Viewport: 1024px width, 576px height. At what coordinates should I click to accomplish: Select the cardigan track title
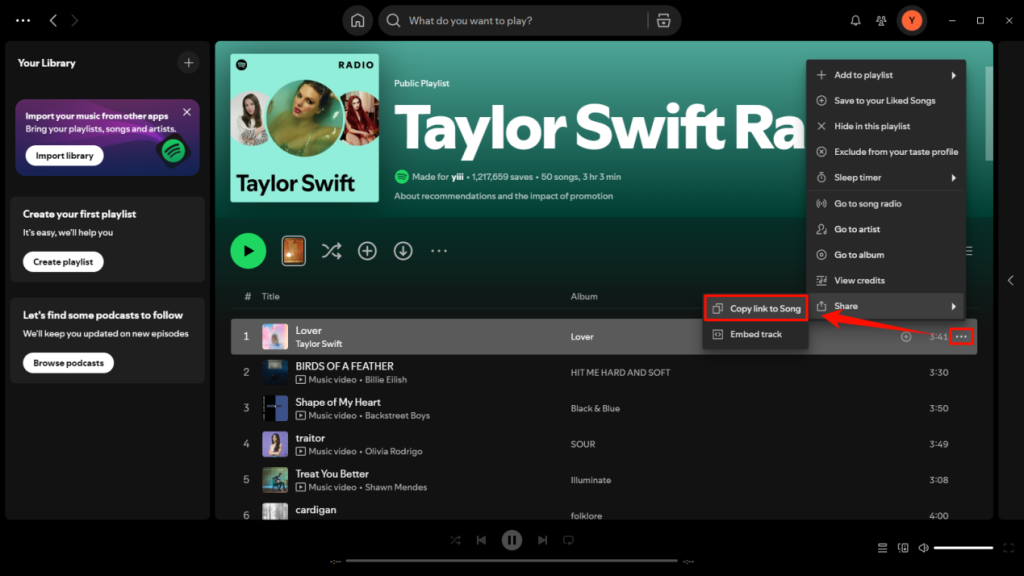click(x=315, y=510)
